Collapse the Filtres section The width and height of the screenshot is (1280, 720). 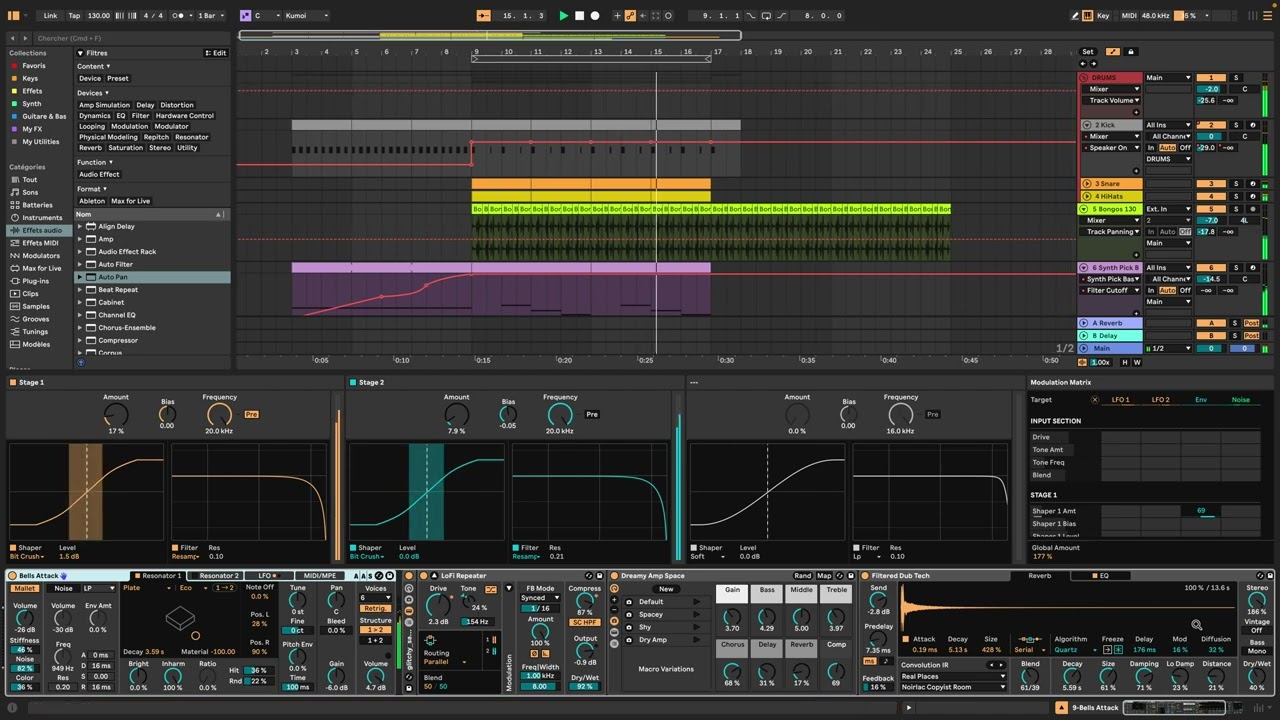(x=80, y=53)
